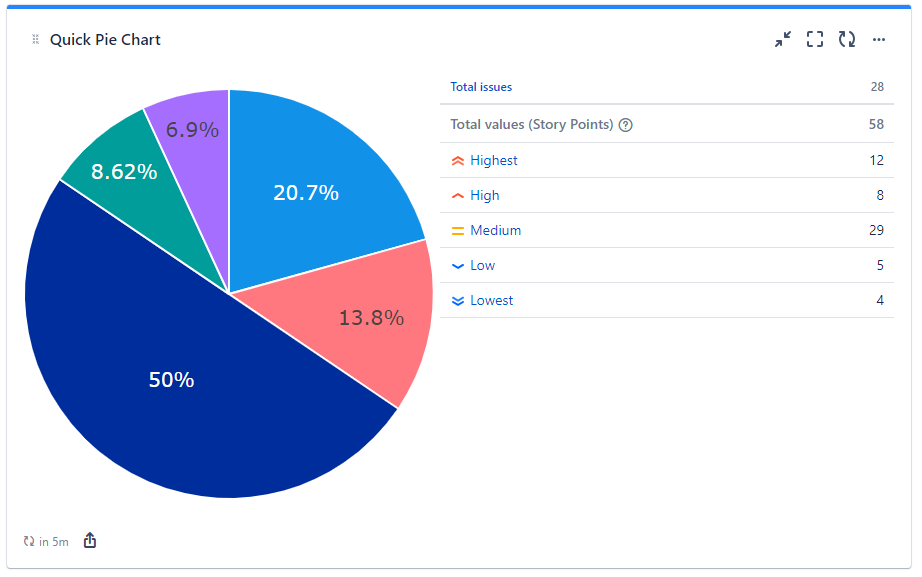Open the more options ellipsis menu

pos(879,39)
